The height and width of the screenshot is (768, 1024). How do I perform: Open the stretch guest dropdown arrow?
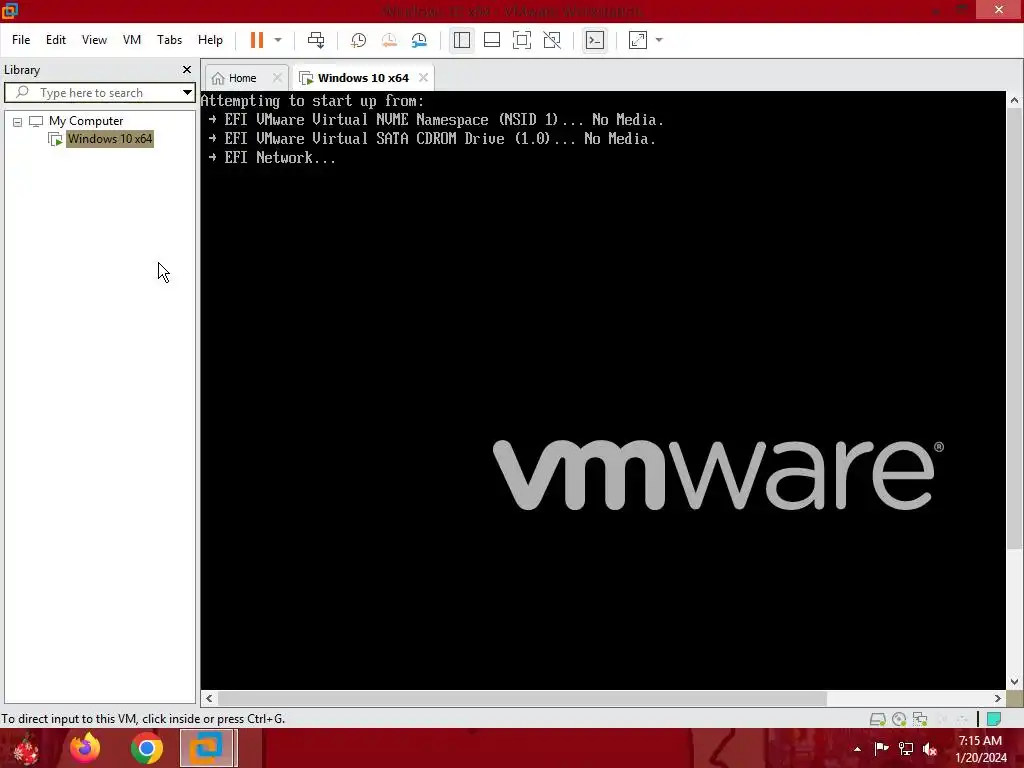pos(659,40)
